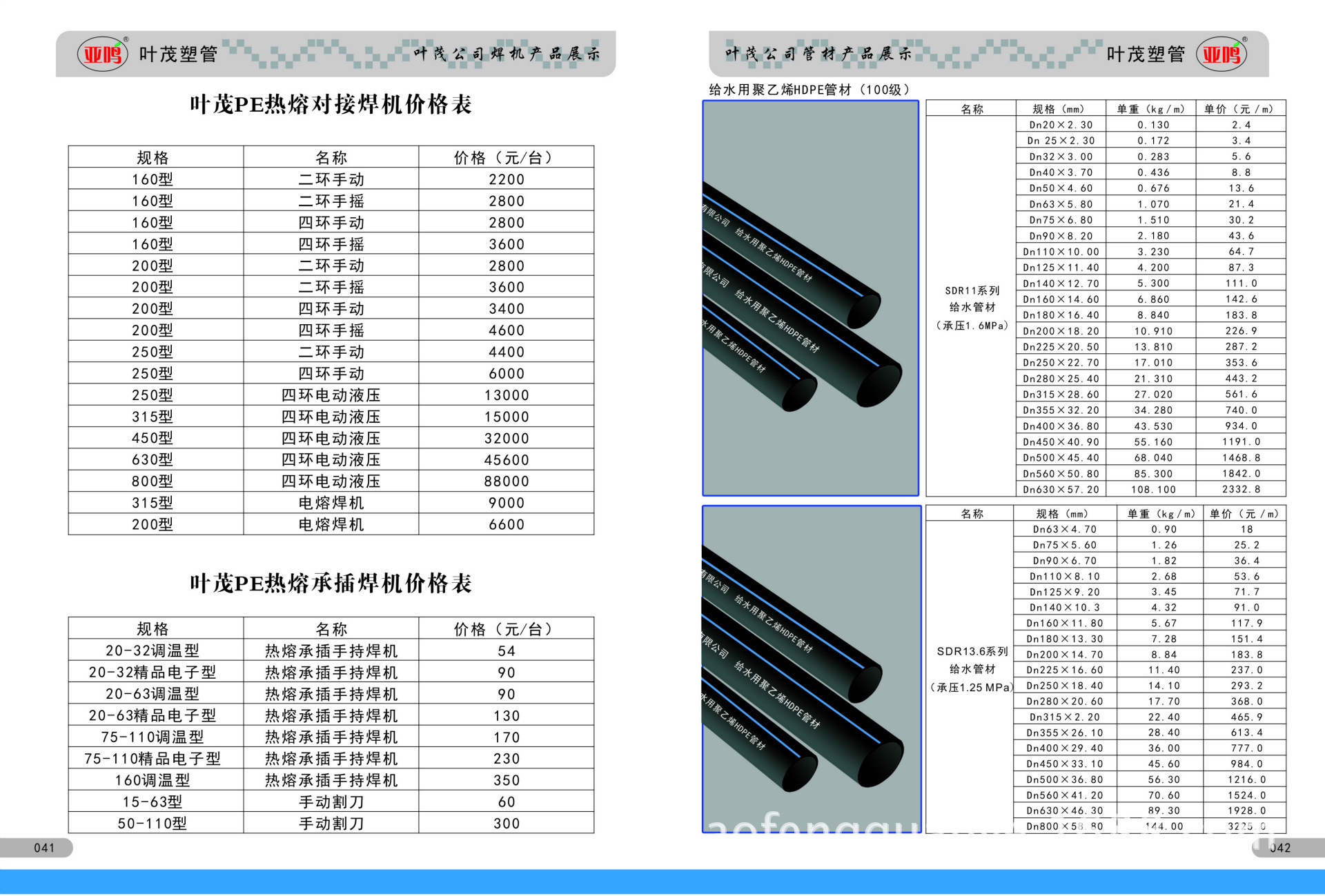
Task: Click page number 042
Action: coord(1280,848)
